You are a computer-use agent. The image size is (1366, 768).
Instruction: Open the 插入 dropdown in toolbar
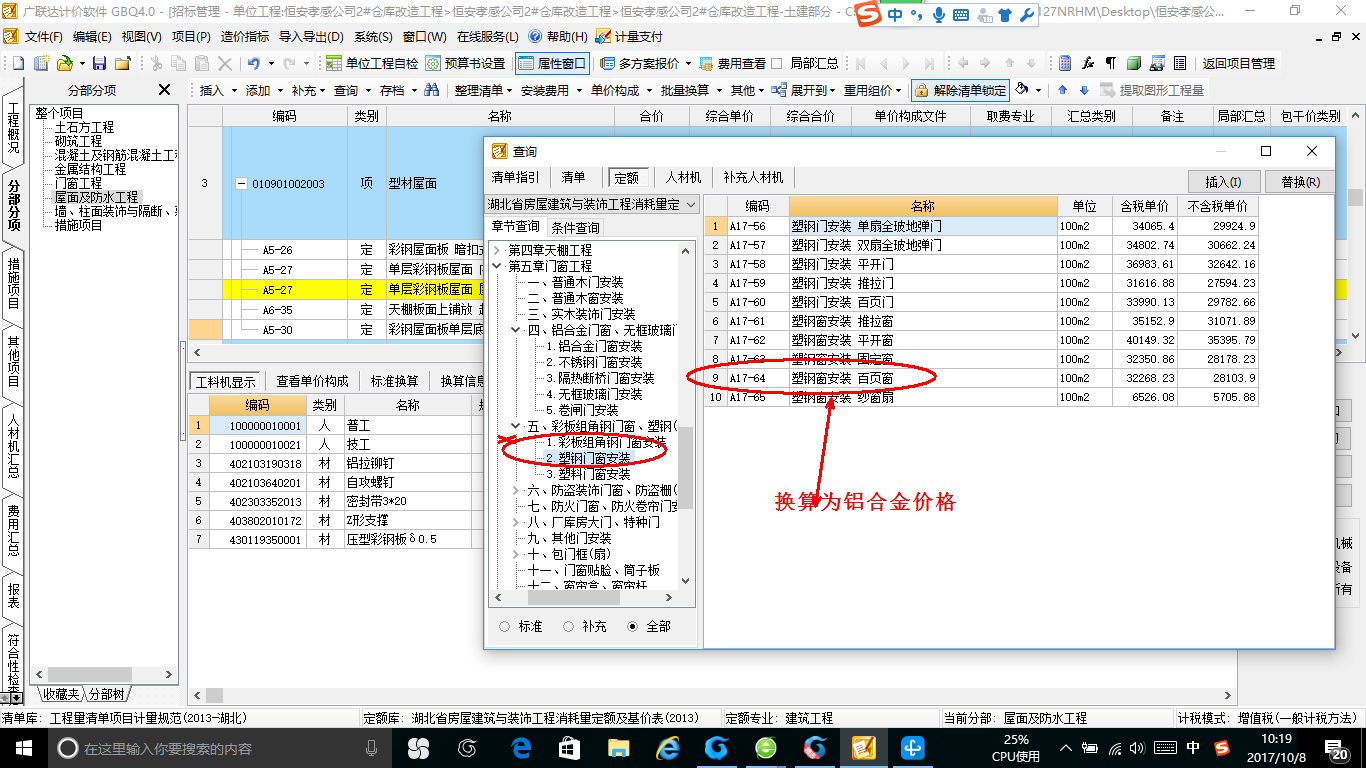point(218,90)
